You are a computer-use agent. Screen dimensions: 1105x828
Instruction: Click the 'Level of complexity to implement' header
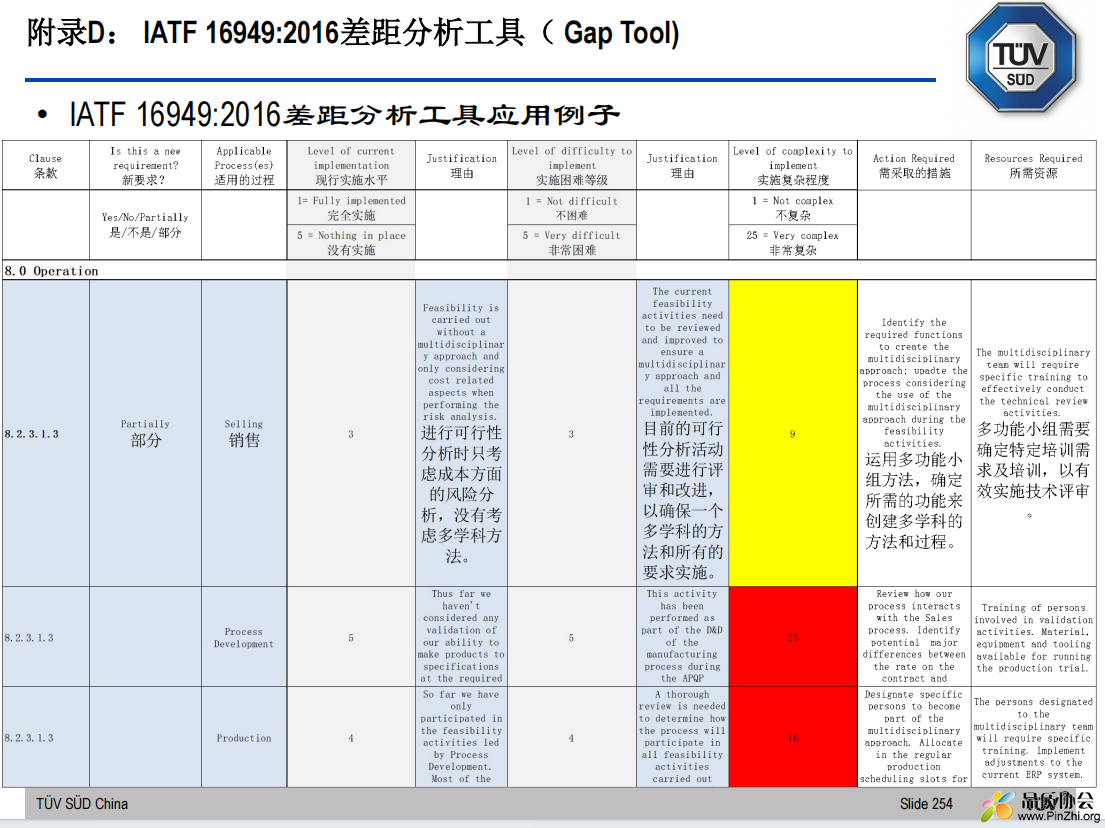click(x=793, y=166)
